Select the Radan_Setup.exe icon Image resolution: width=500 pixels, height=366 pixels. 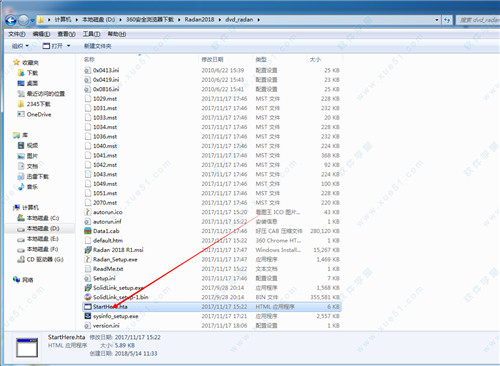coord(88,259)
